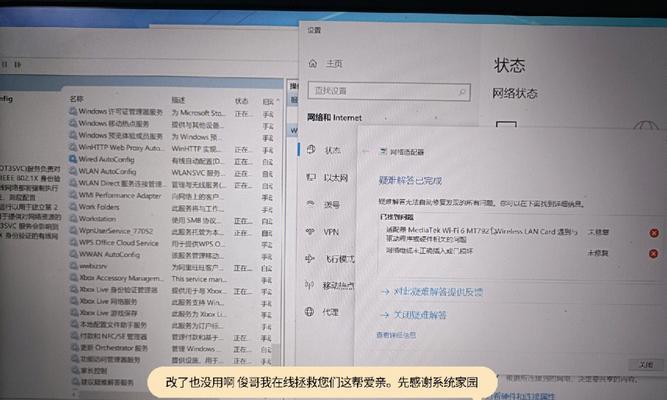Click the 网络和 Internet heading in Settings sidebar
This screenshot has height=400, width=667.
[334, 117]
